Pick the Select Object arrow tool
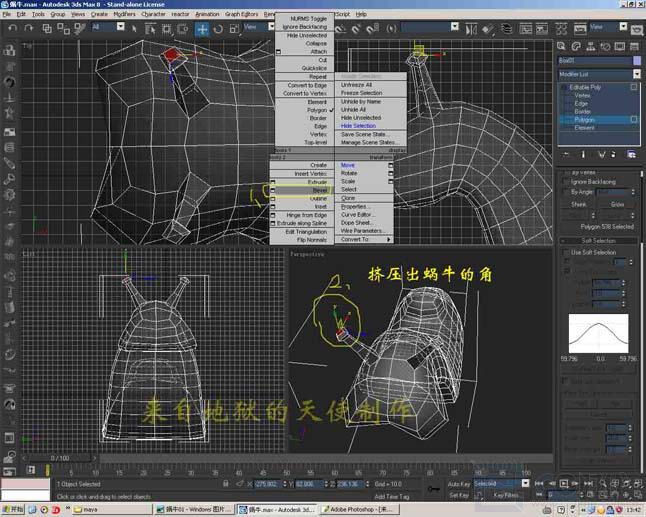 coord(134,28)
